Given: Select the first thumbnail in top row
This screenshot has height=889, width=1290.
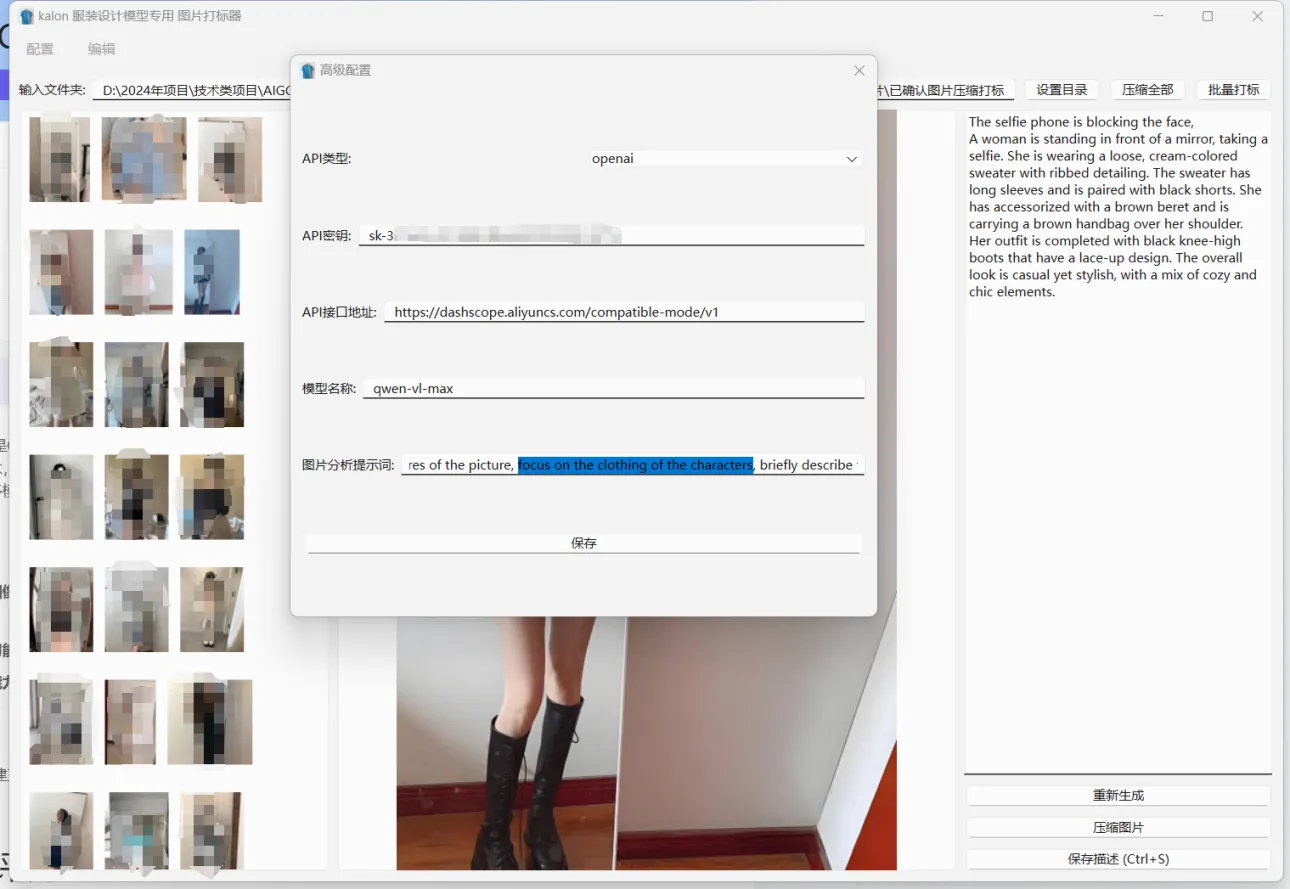Looking at the screenshot, I should [59, 159].
